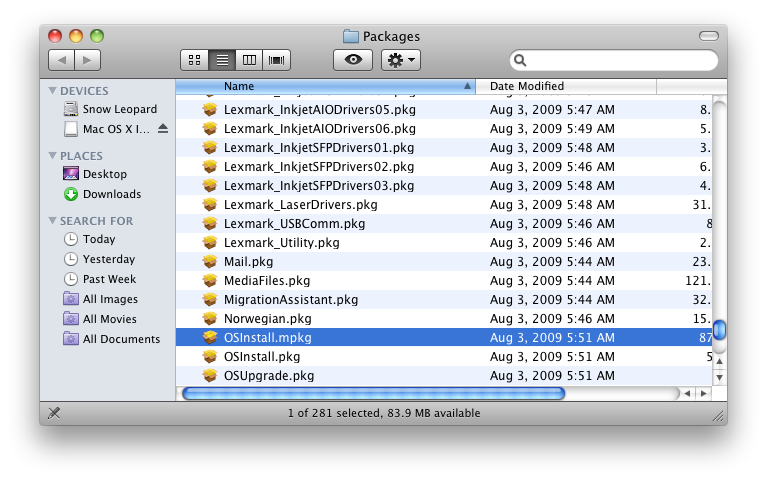The width and height of the screenshot is (767, 480).
Task: Click the Packages folder title icon
Action: pyautogui.click(x=350, y=36)
